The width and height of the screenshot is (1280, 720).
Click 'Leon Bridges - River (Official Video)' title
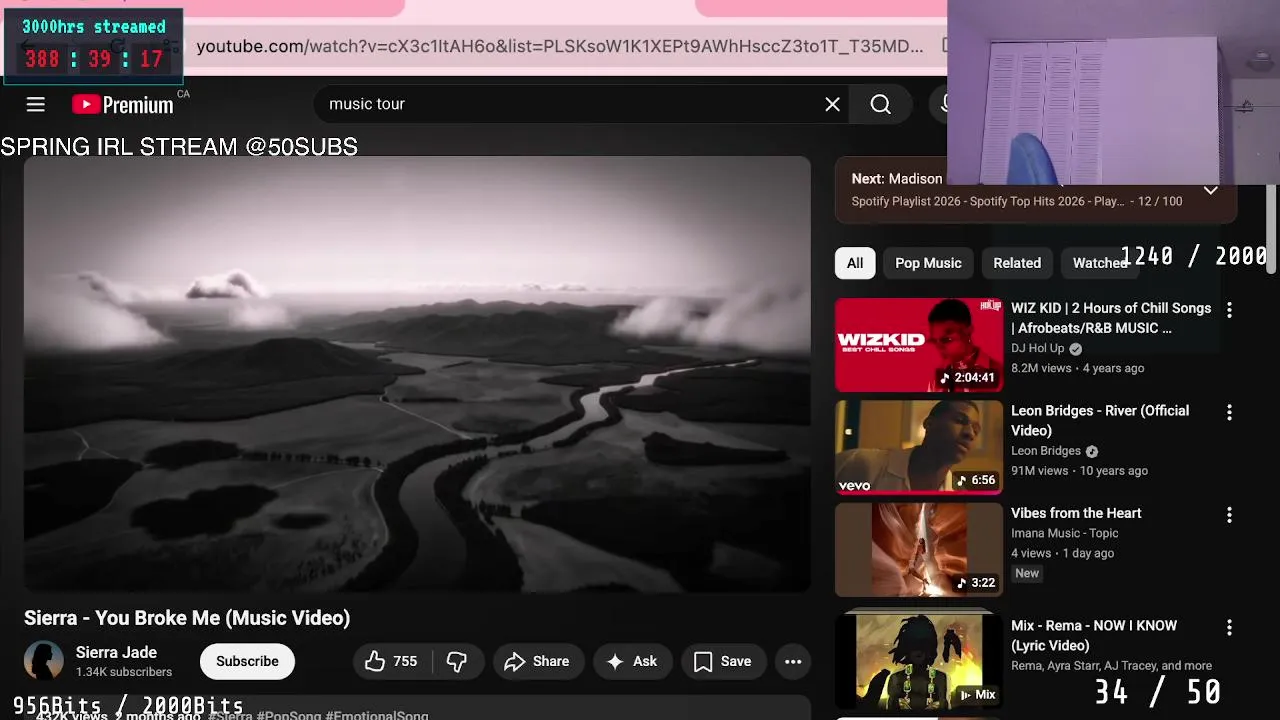click(1100, 420)
